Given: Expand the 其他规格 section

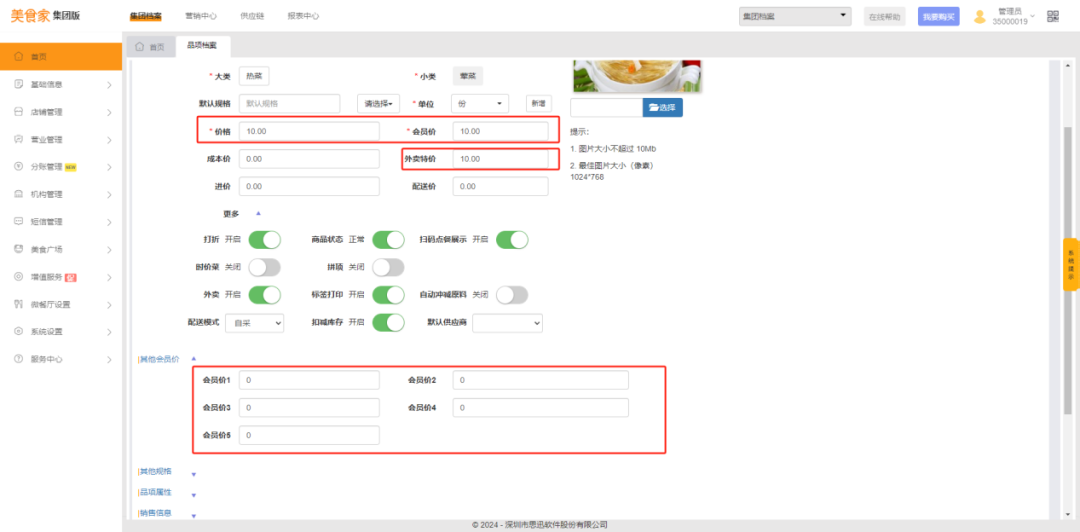Looking at the screenshot, I should tap(194, 474).
